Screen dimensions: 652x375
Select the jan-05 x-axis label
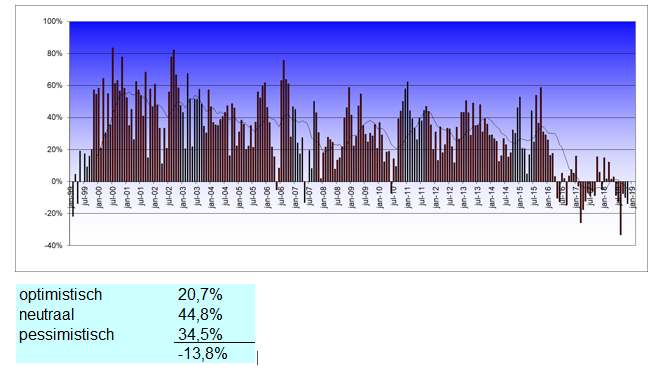click(x=240, y=197)
